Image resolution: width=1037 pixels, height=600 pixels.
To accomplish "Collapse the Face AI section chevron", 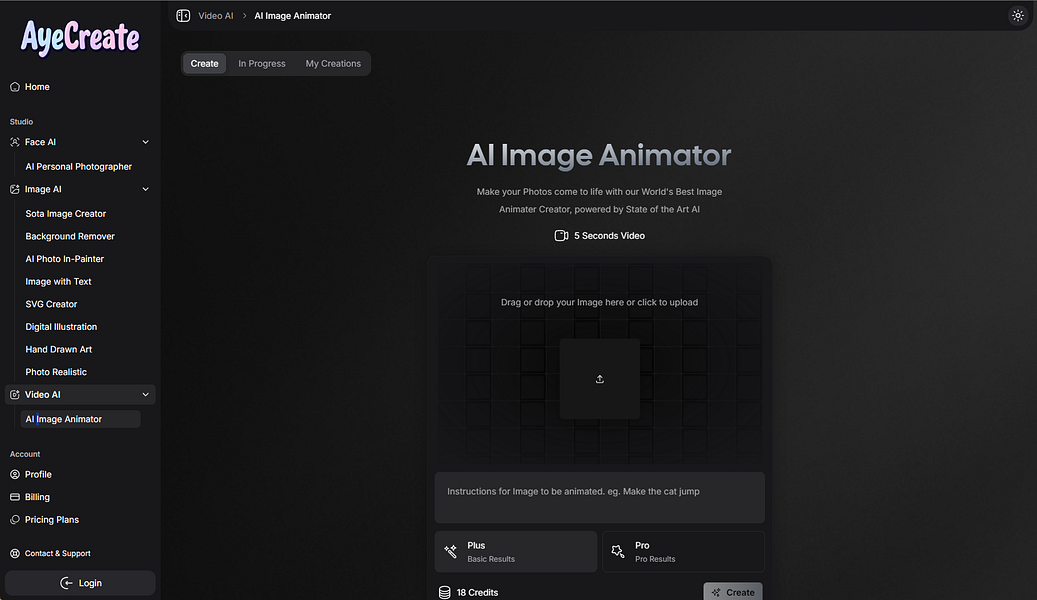I will coord(145,142).
